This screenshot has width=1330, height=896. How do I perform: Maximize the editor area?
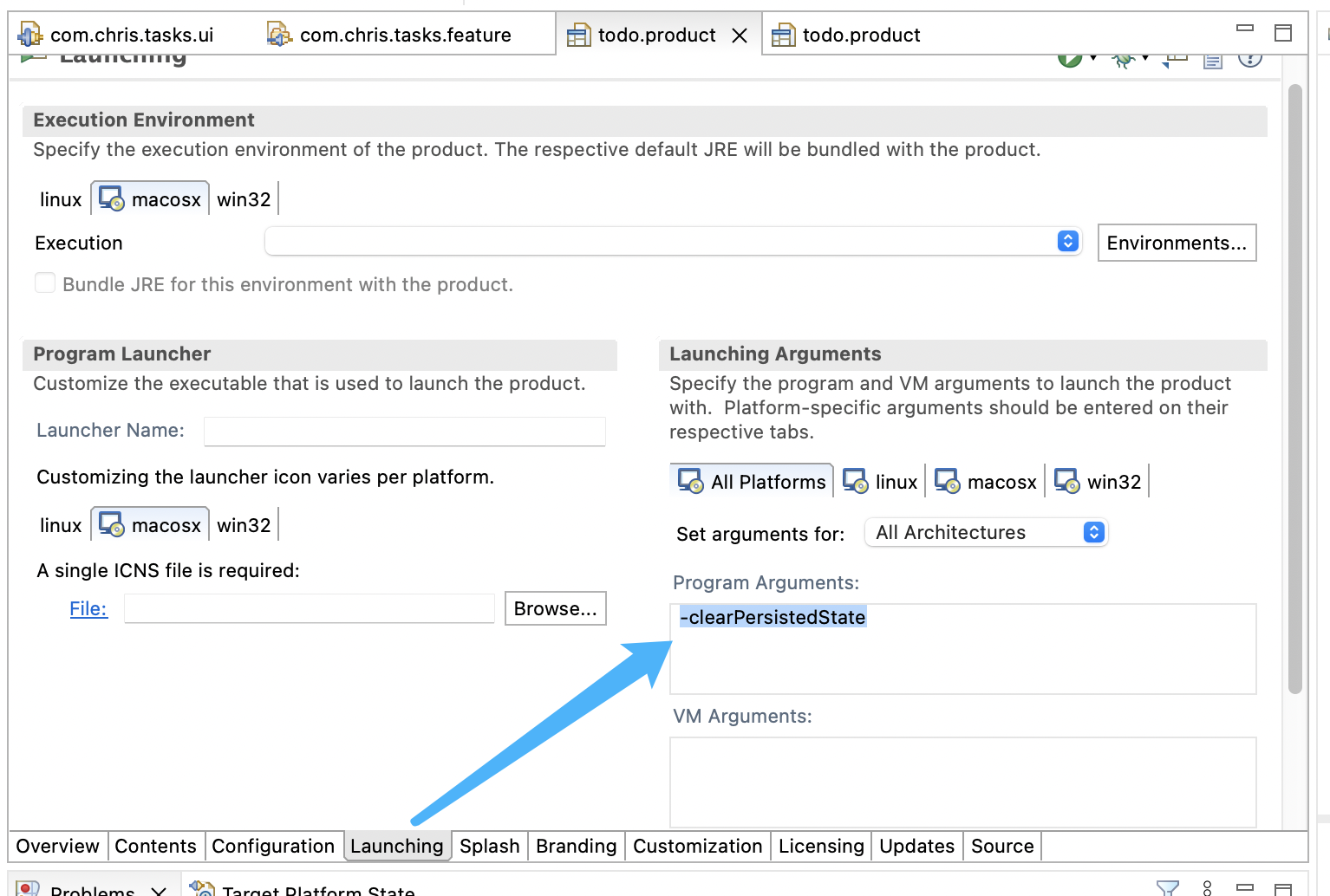point(1283,33)
